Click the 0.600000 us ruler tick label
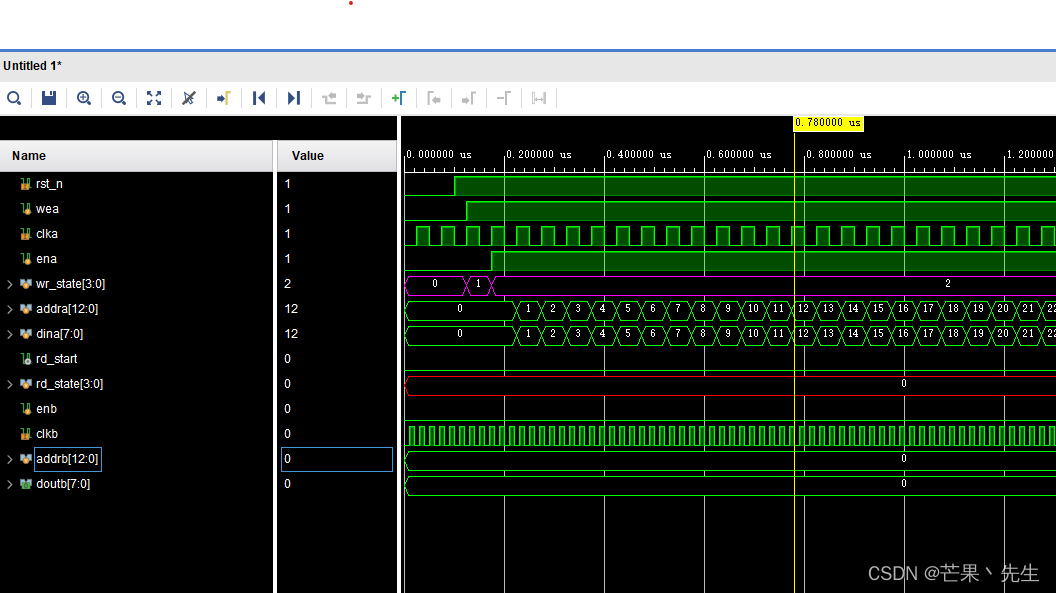Screen dimensions: 1056x593 coord(739,154)
